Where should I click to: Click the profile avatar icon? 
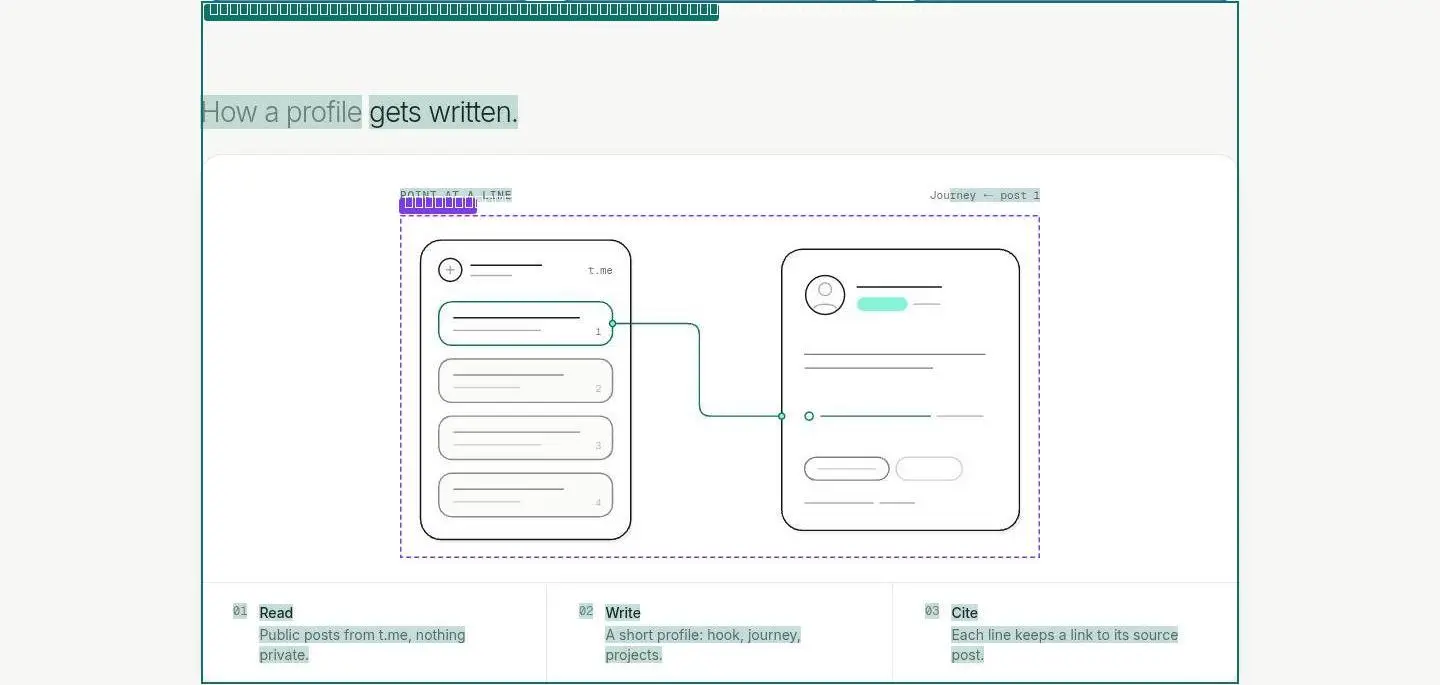(825, 295)
